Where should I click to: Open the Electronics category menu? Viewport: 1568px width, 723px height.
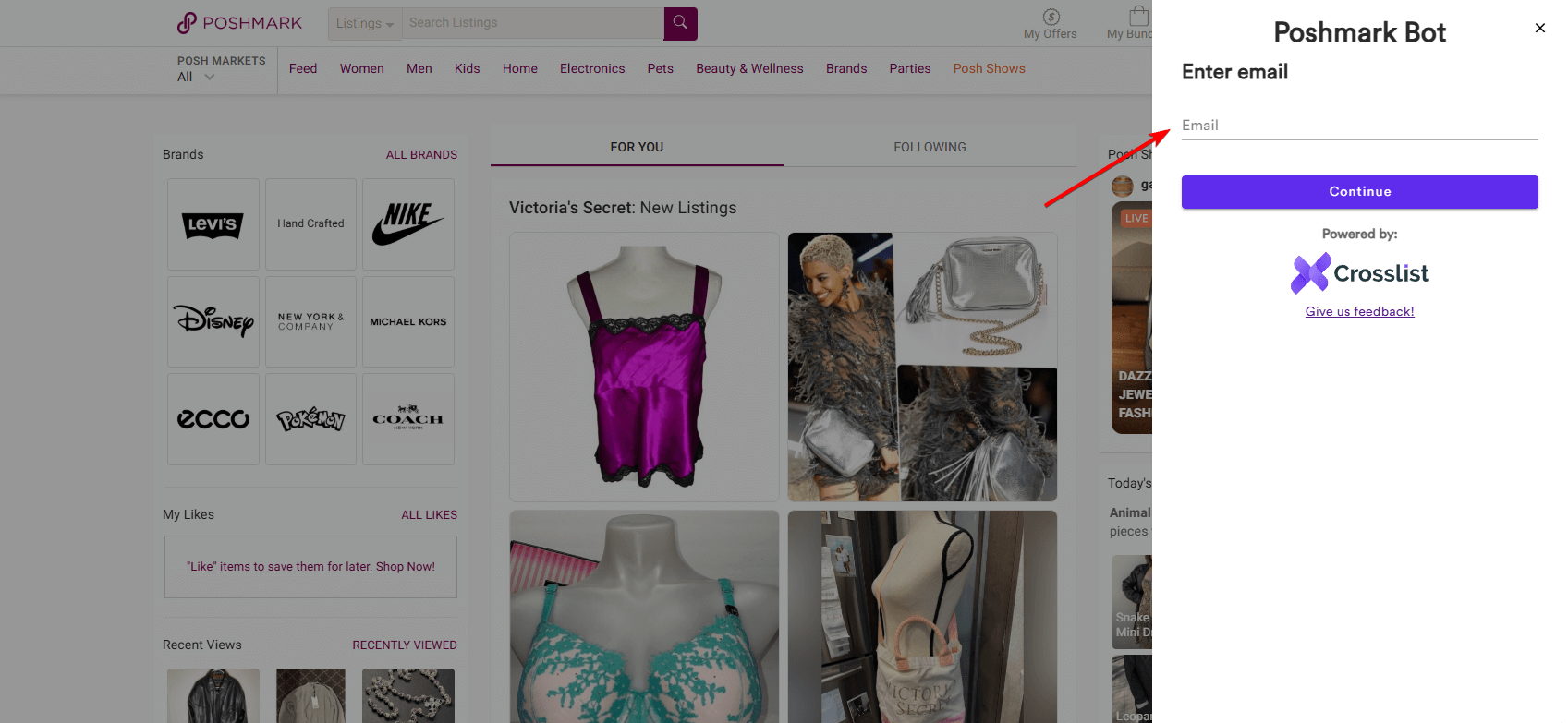pos(592,68)
